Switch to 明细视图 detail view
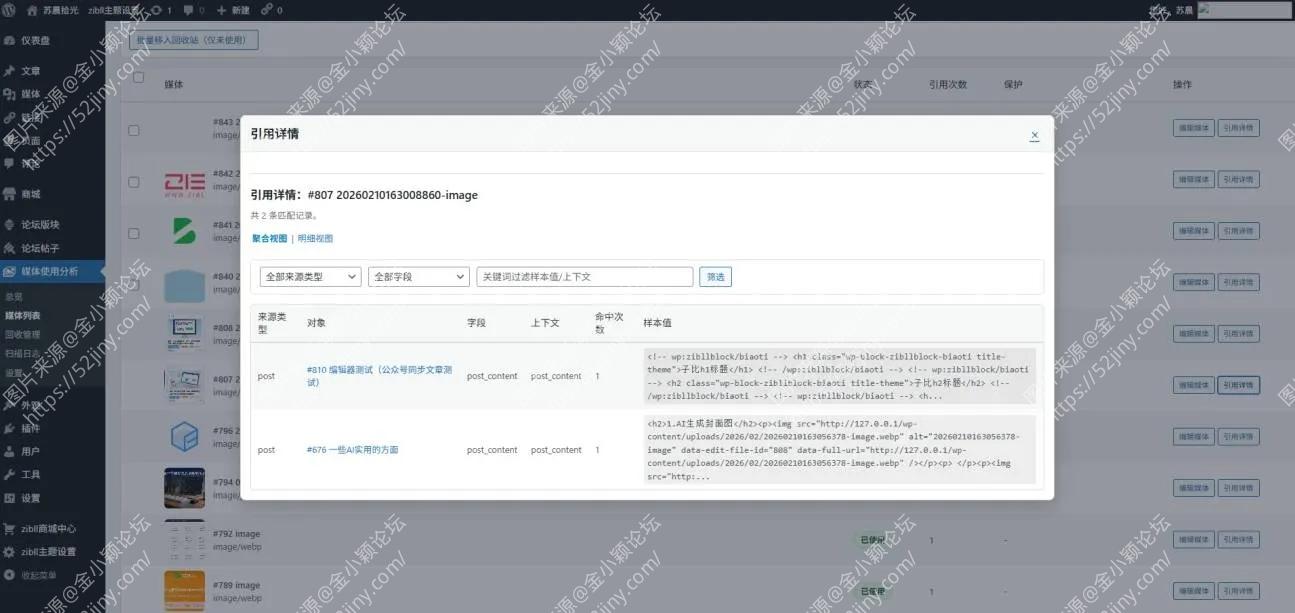Image resolution: width=1295 pixels, height=613 pixels. coord(315,239)
